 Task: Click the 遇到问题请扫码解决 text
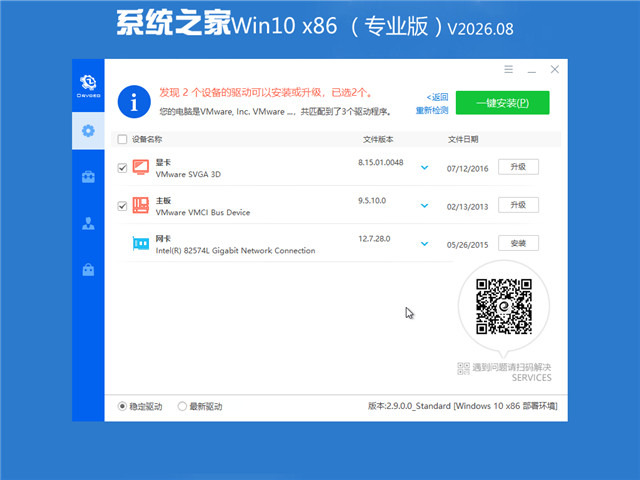pos(512,367)
